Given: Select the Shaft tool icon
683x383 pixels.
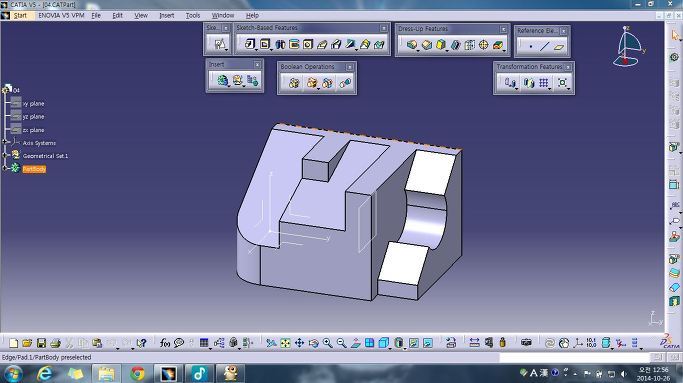Looking at the screenshot, I should (280, 44).
